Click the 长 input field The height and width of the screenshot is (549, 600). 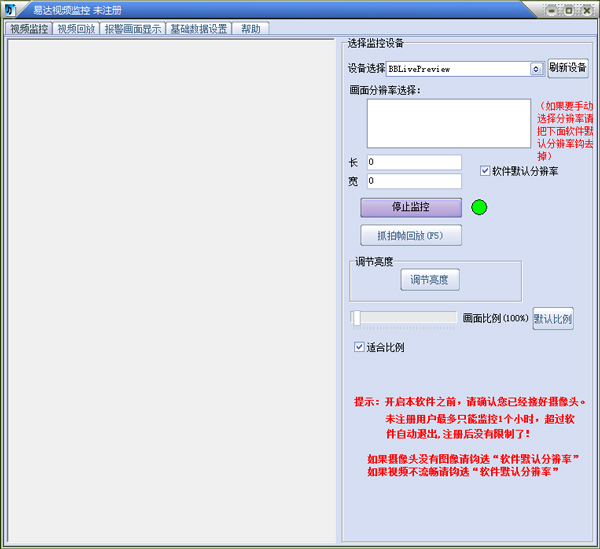coord(413,162)
